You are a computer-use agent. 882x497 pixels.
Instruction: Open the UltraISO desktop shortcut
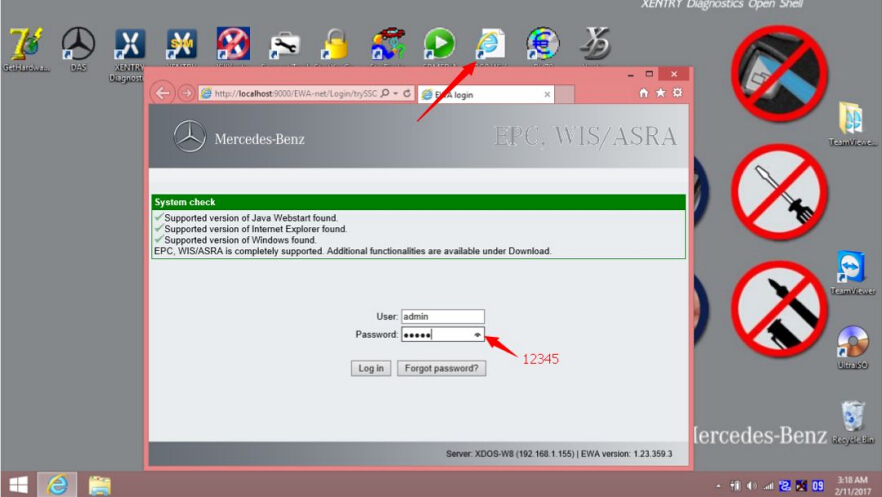tap(852, 344)
